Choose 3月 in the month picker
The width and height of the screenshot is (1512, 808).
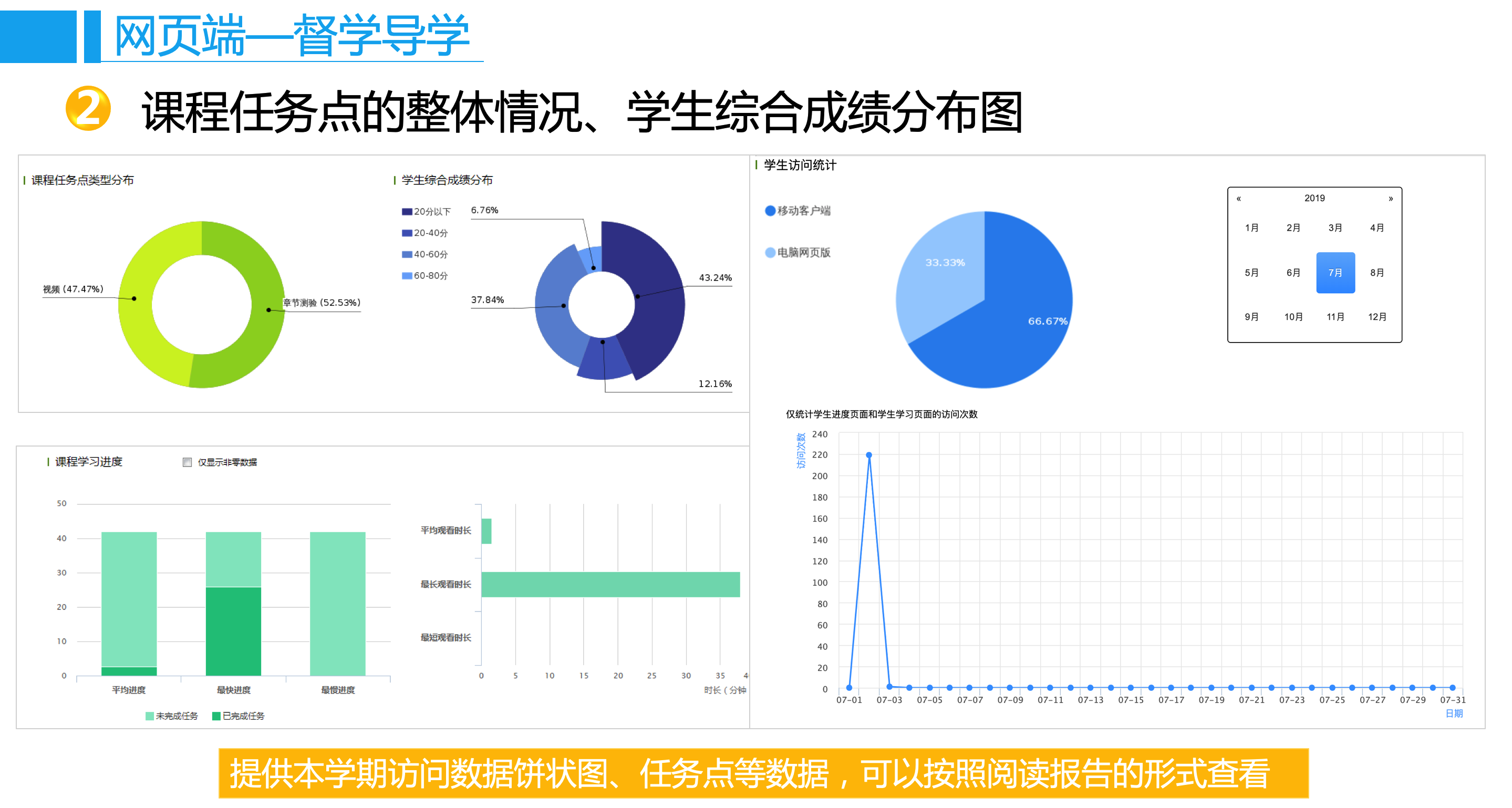[x=1335, y=227]
